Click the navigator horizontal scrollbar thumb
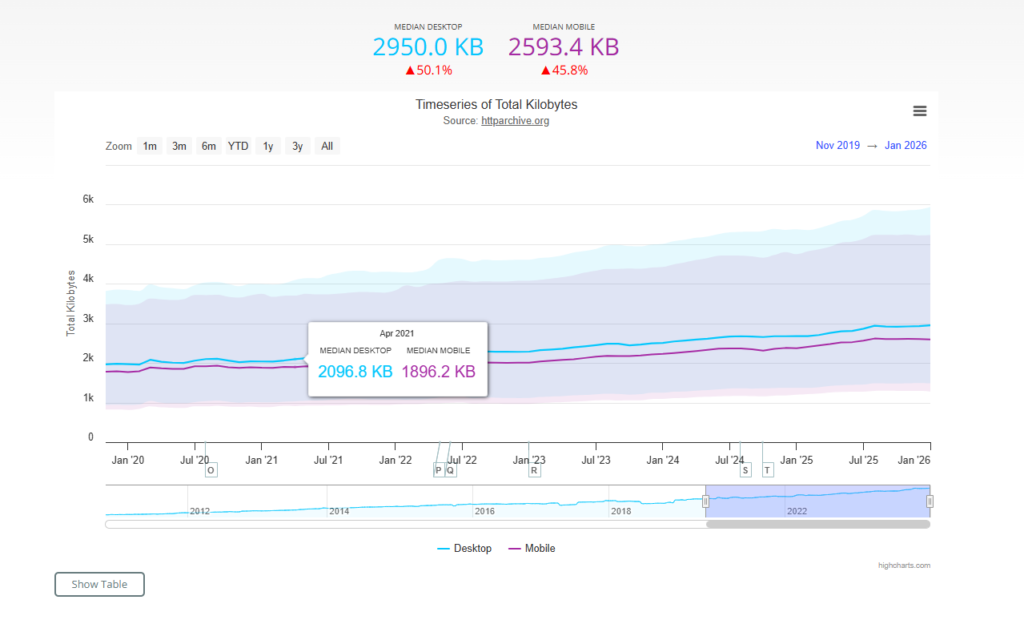Image resolution: width=1024 pixels, height=624 pixels. click(x=817, y=524)
